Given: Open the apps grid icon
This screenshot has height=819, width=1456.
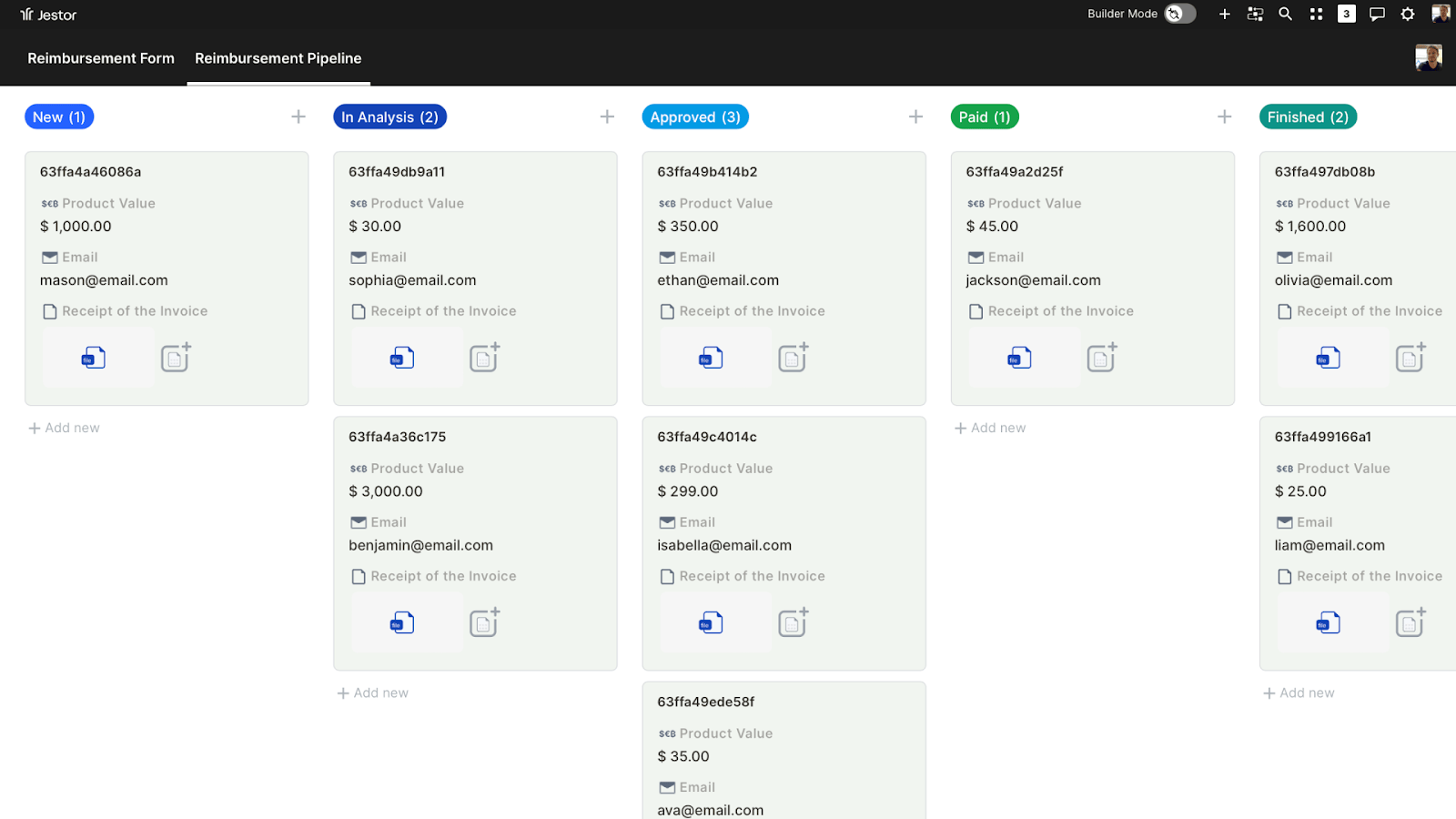Looking at the screenshot, I should 1316,14.
